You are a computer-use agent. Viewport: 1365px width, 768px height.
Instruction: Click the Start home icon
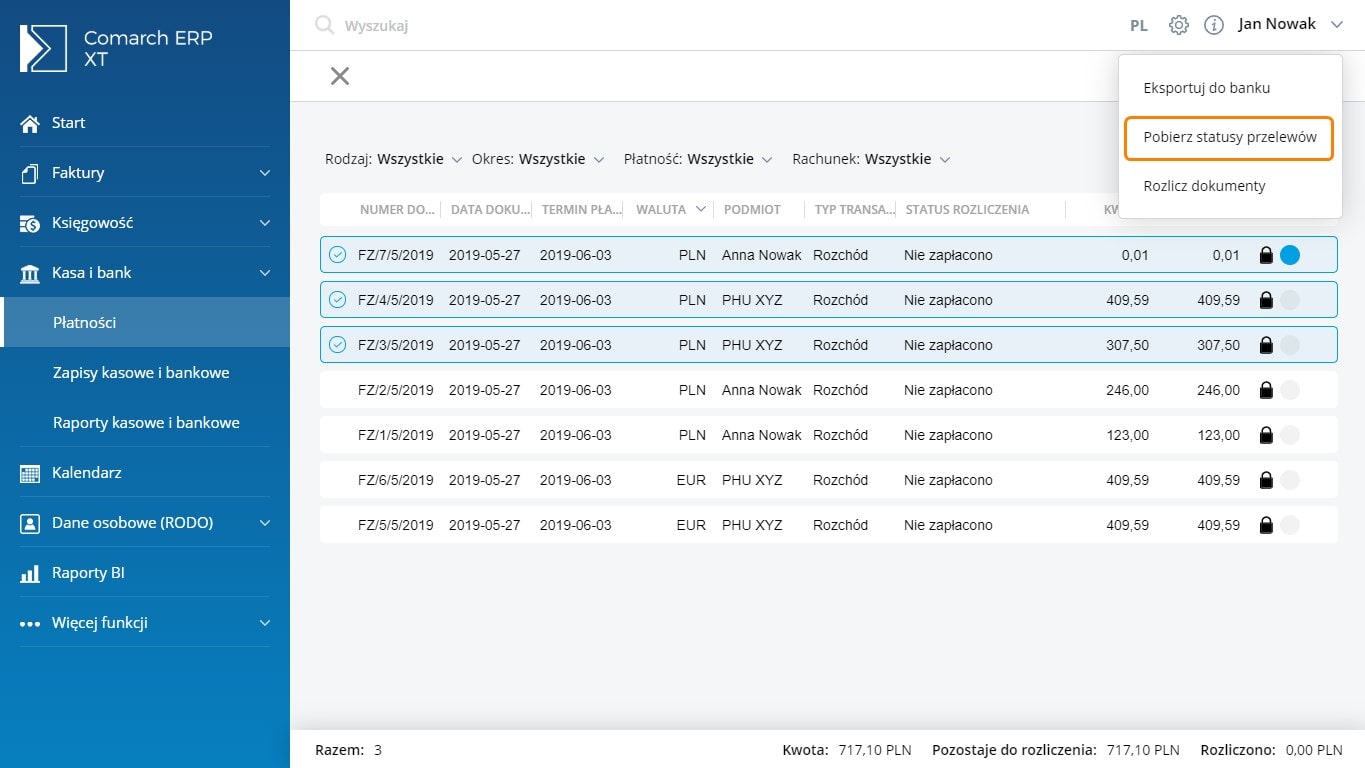click(x=30, y=123)
